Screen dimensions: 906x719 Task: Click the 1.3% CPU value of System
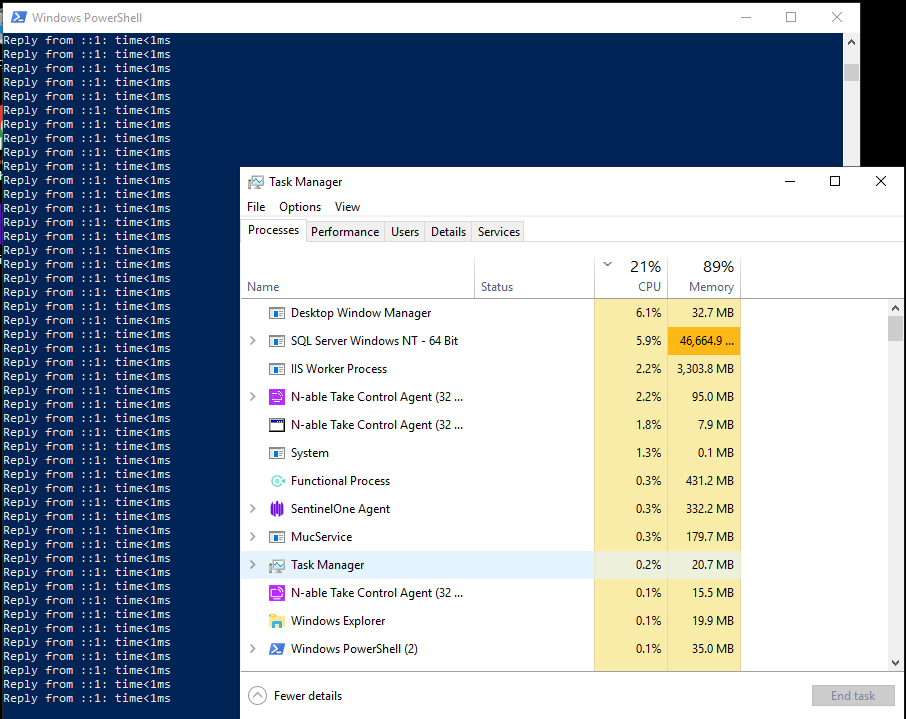pos(648,453)
